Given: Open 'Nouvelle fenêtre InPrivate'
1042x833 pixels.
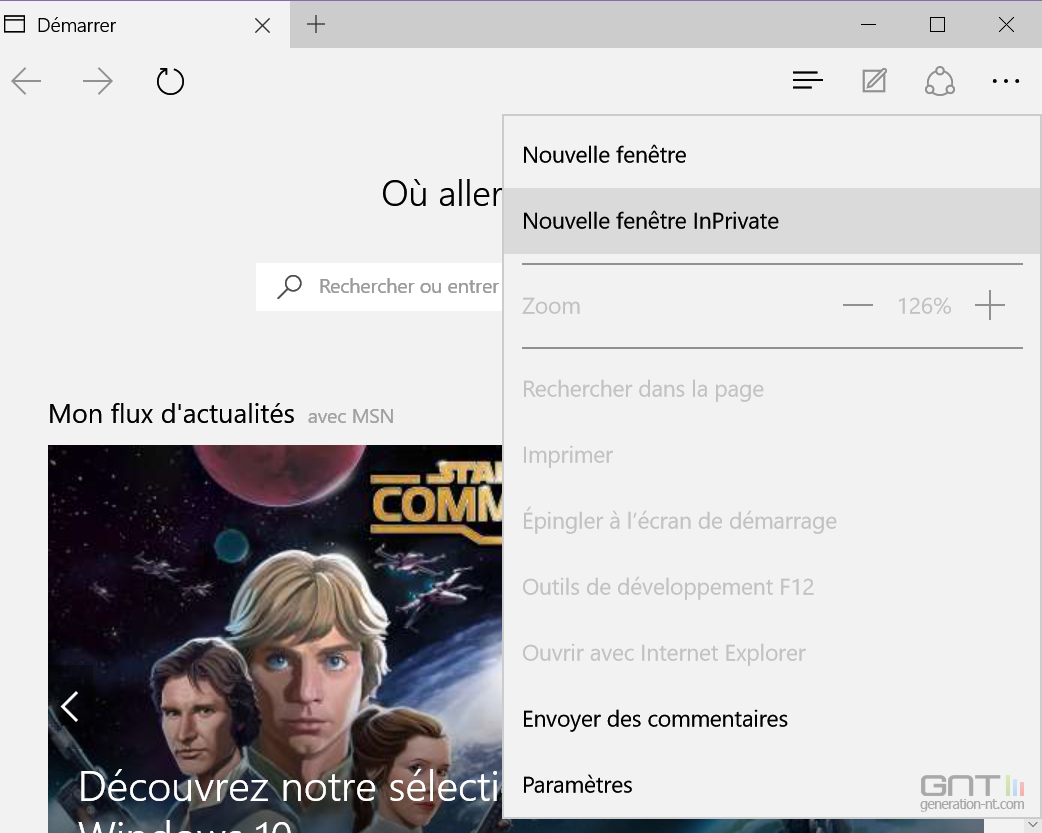Looking at the screenshot, I should 772,221.
